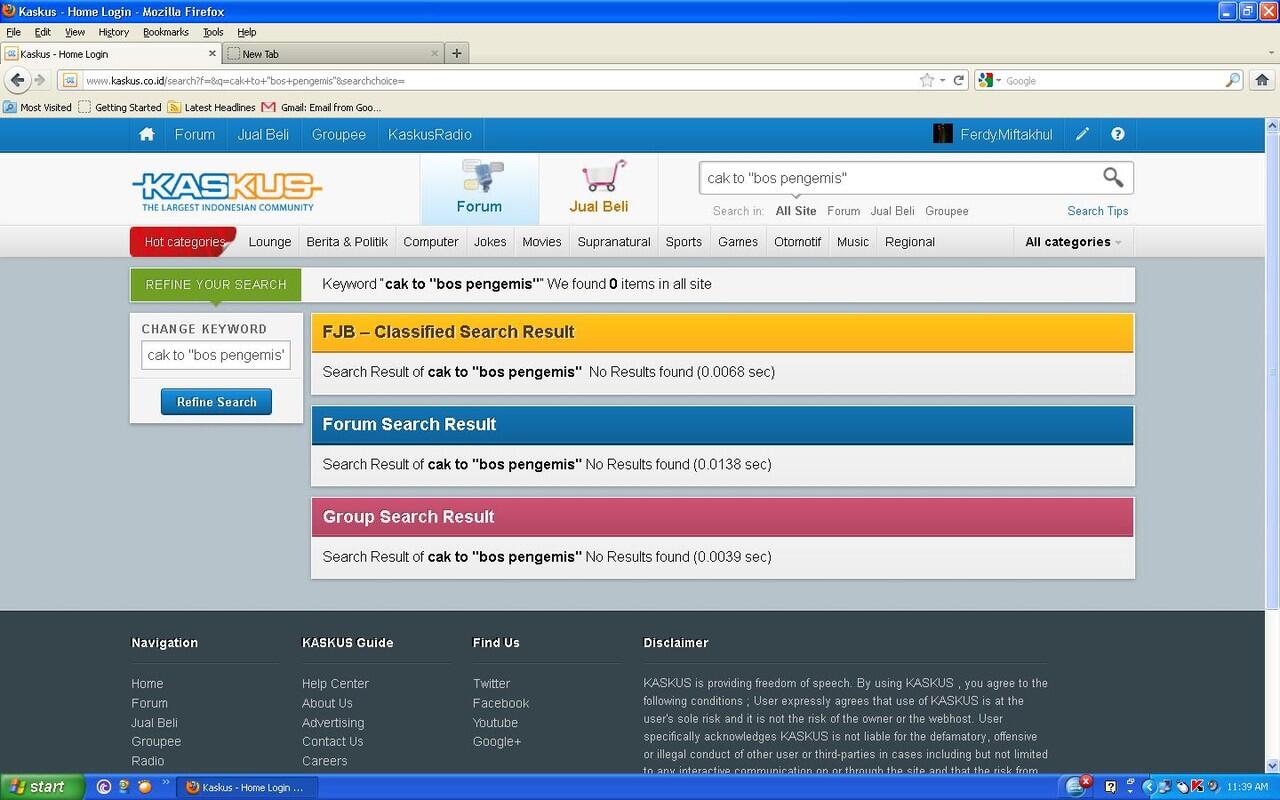1280x800 pixels.
Task: Open the File menu
Action: [x=13, y=32]
